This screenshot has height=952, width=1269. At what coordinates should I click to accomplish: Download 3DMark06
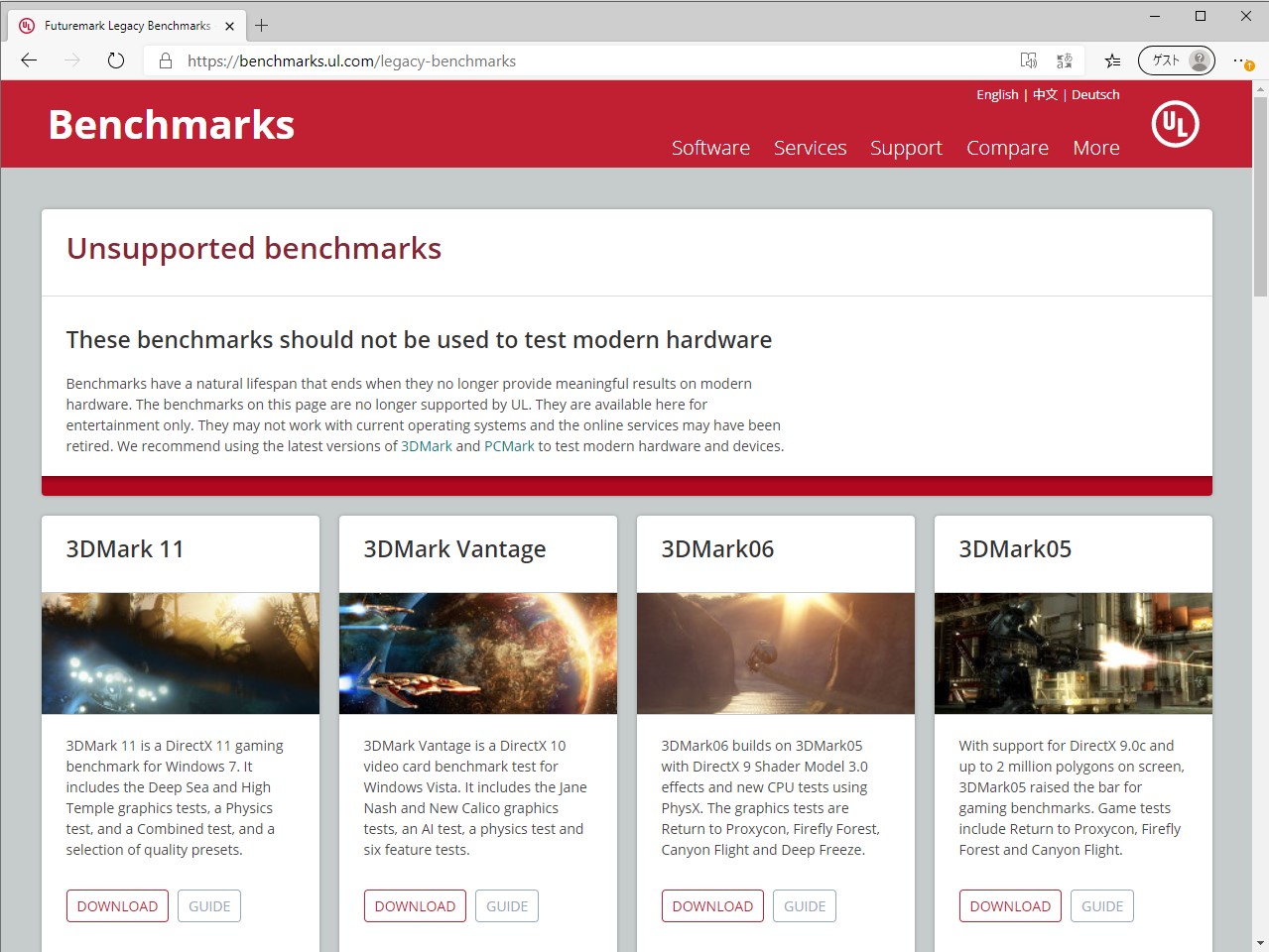tap(712, 906)
